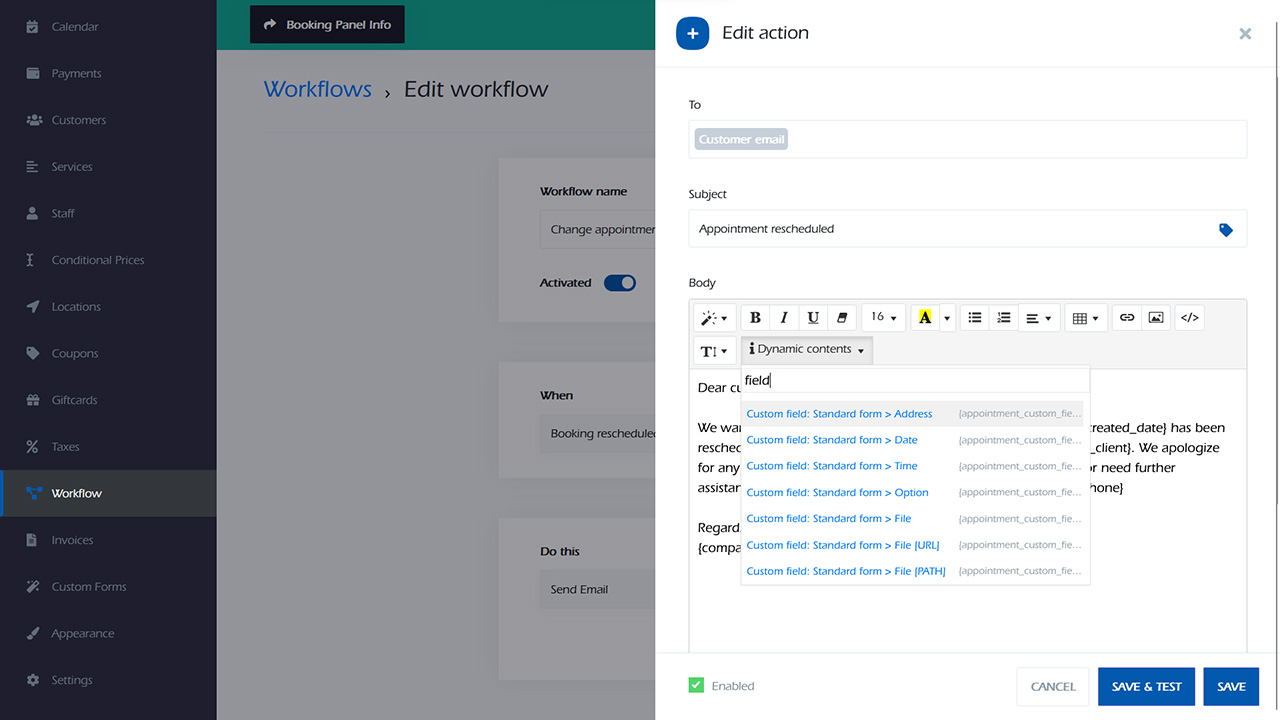Click the SAVE & TEST button
1280x720 pixels.
point(1146,687)
